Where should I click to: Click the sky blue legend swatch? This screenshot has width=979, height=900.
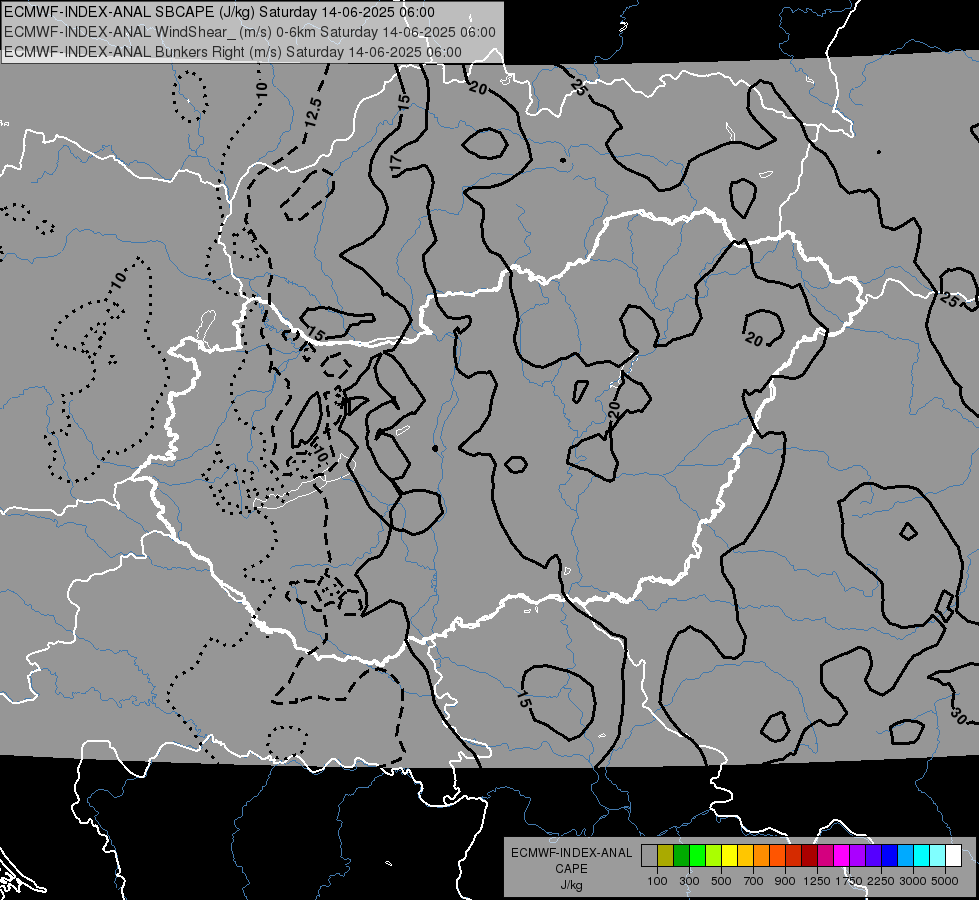pyautogui.click(x=905, y=856)
